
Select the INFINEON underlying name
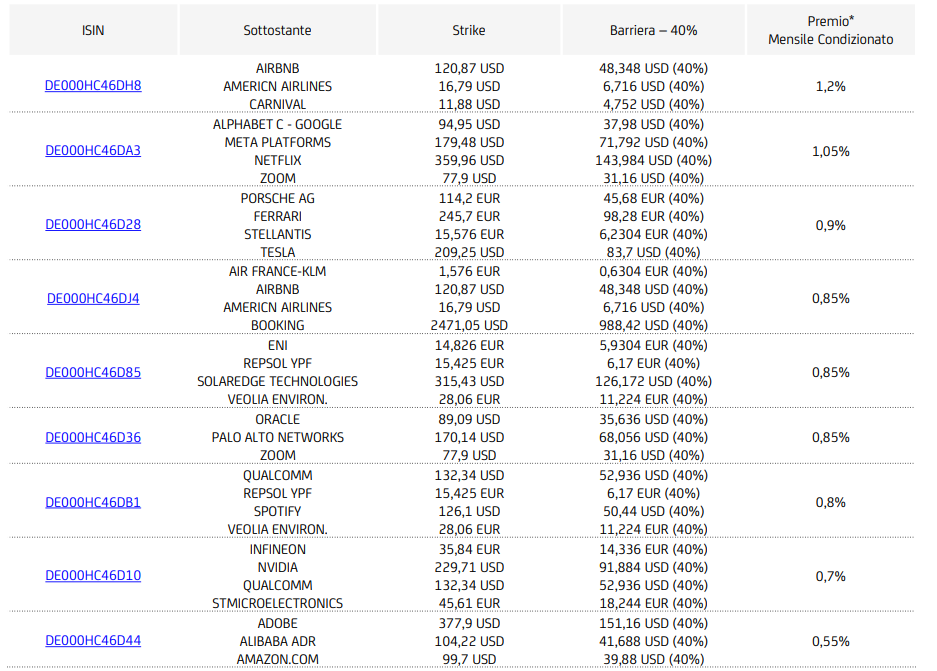point(277,550)
